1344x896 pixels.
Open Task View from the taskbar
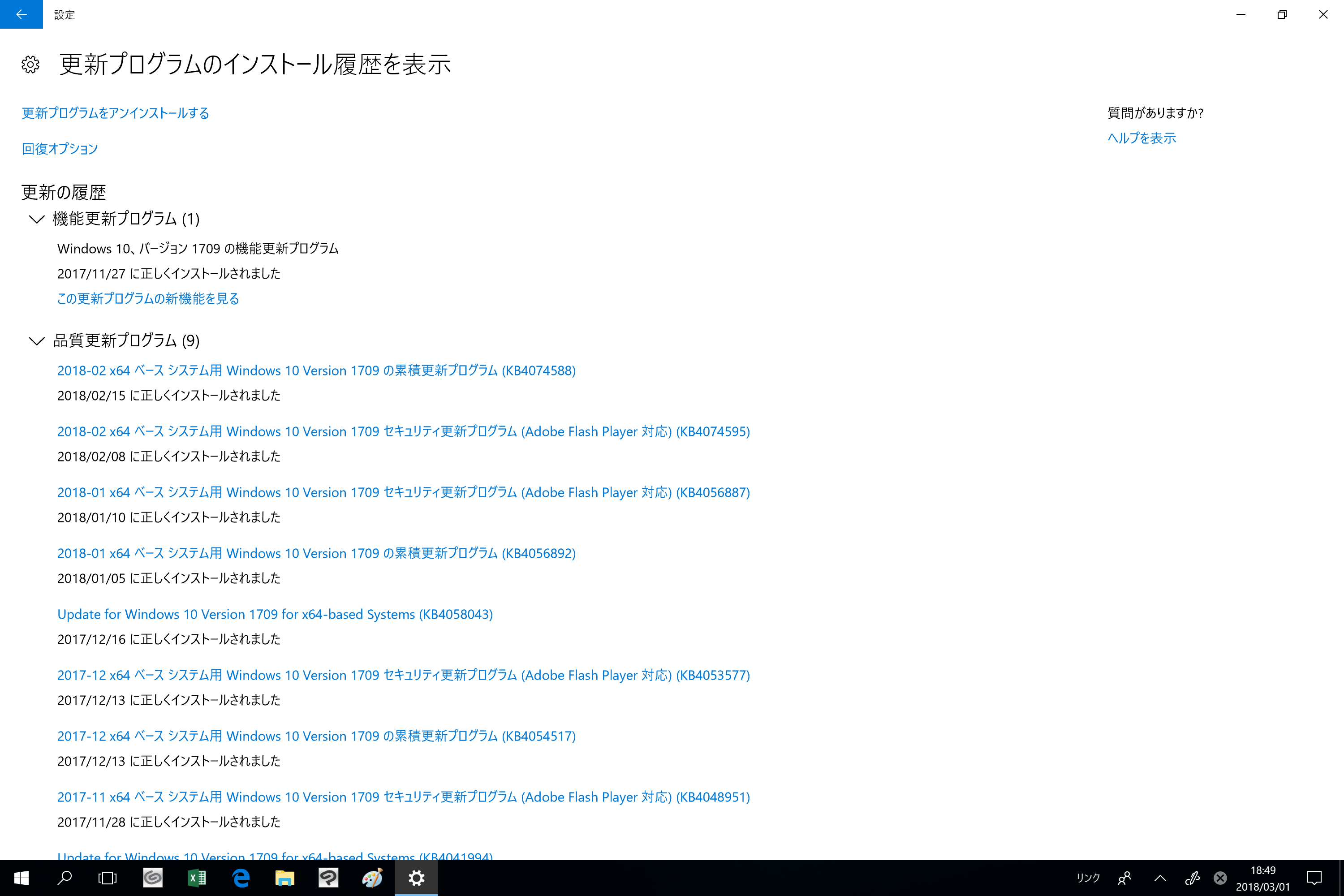108,878
